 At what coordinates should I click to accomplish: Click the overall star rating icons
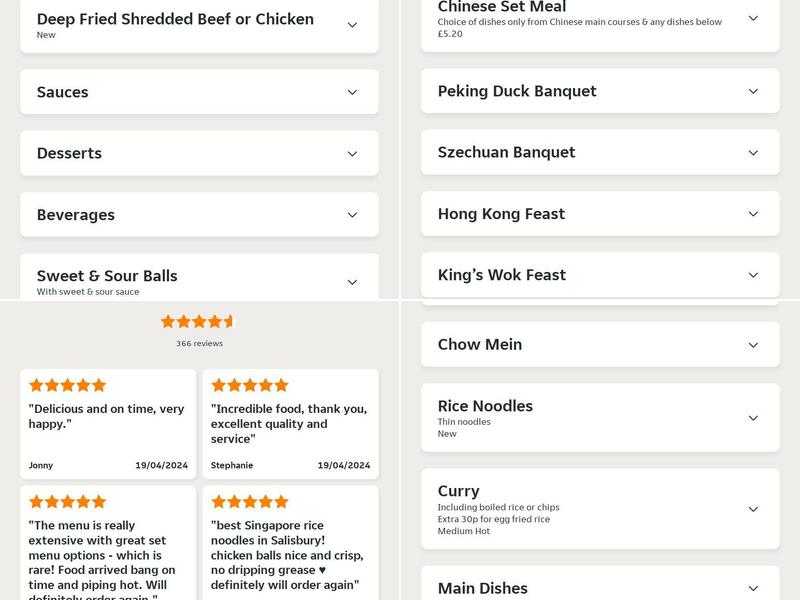[199, 322]
